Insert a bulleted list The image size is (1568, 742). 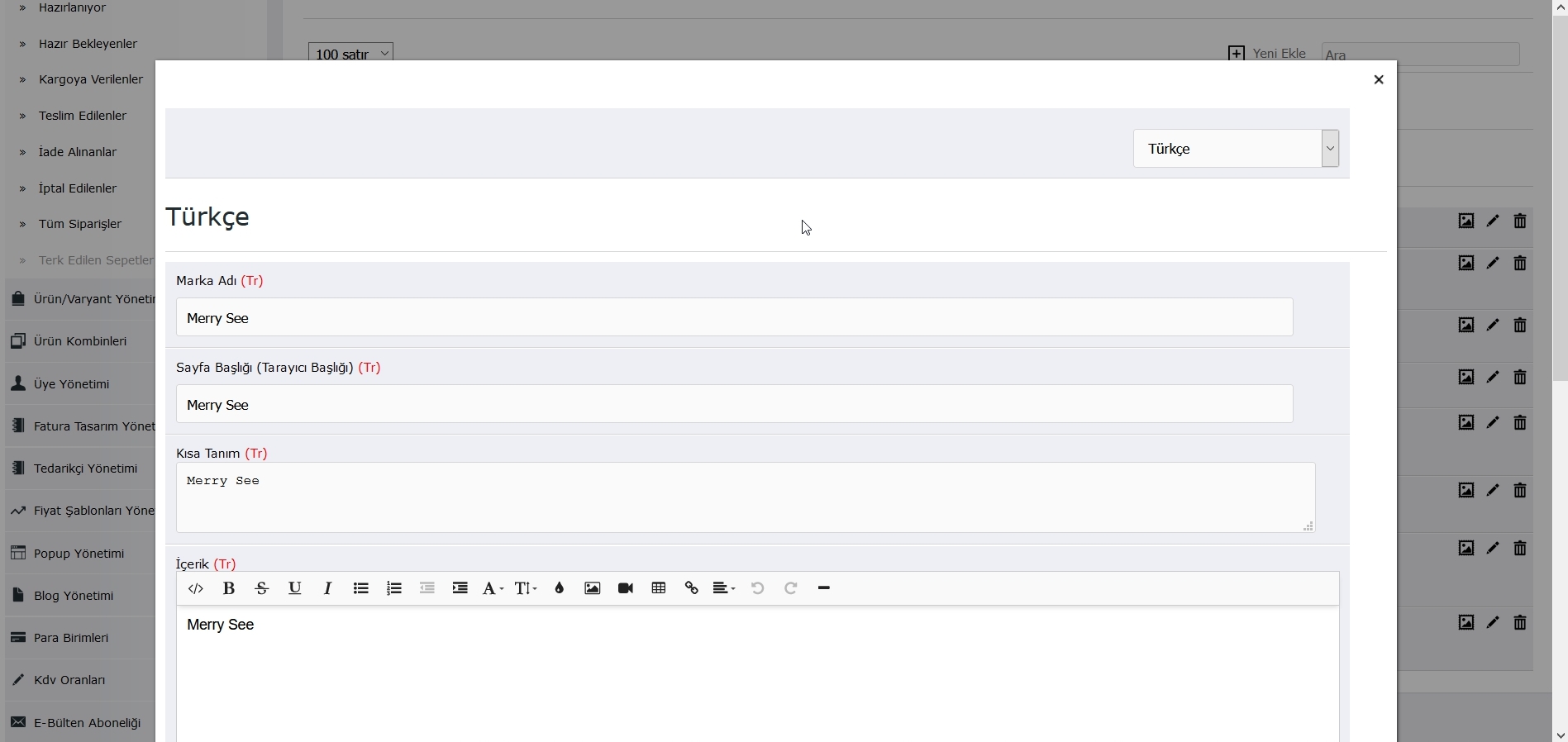point(361,588)
